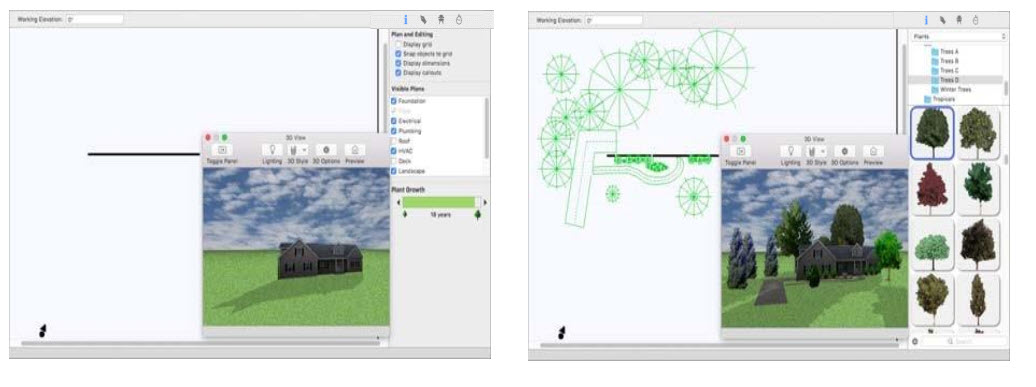
Task: Open 3D Style dropdown arrow in landscaped 3D View
Action: pos(824,151)
